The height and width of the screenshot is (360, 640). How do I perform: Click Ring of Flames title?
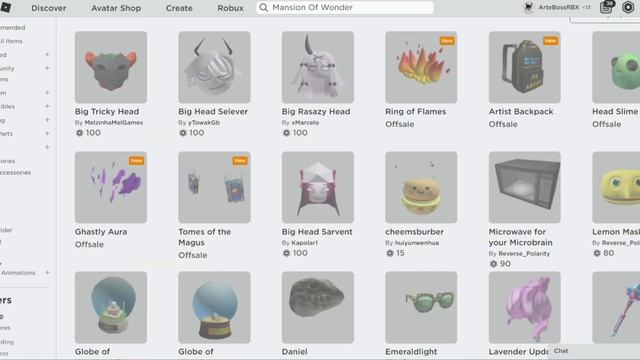416,111
